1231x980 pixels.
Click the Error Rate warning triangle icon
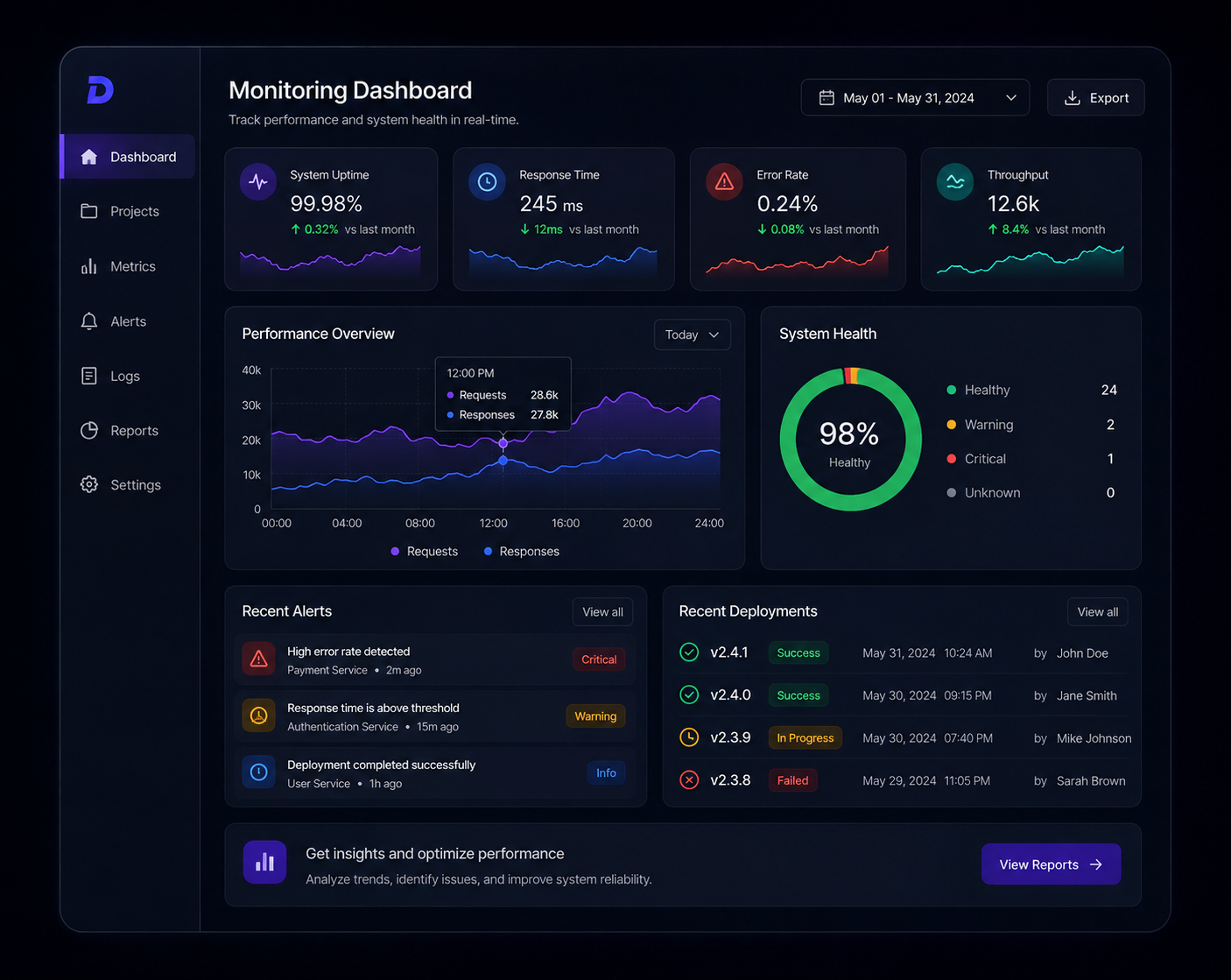point(724,182)
